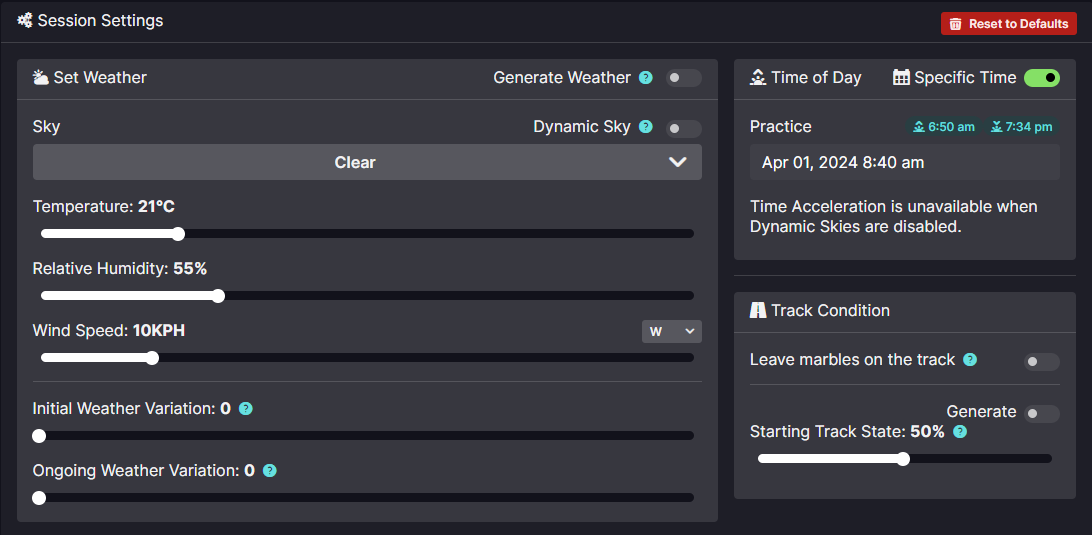Click the Ongoing Weather Variation help icon
The image size is (1092, 535).
point(270,471)
